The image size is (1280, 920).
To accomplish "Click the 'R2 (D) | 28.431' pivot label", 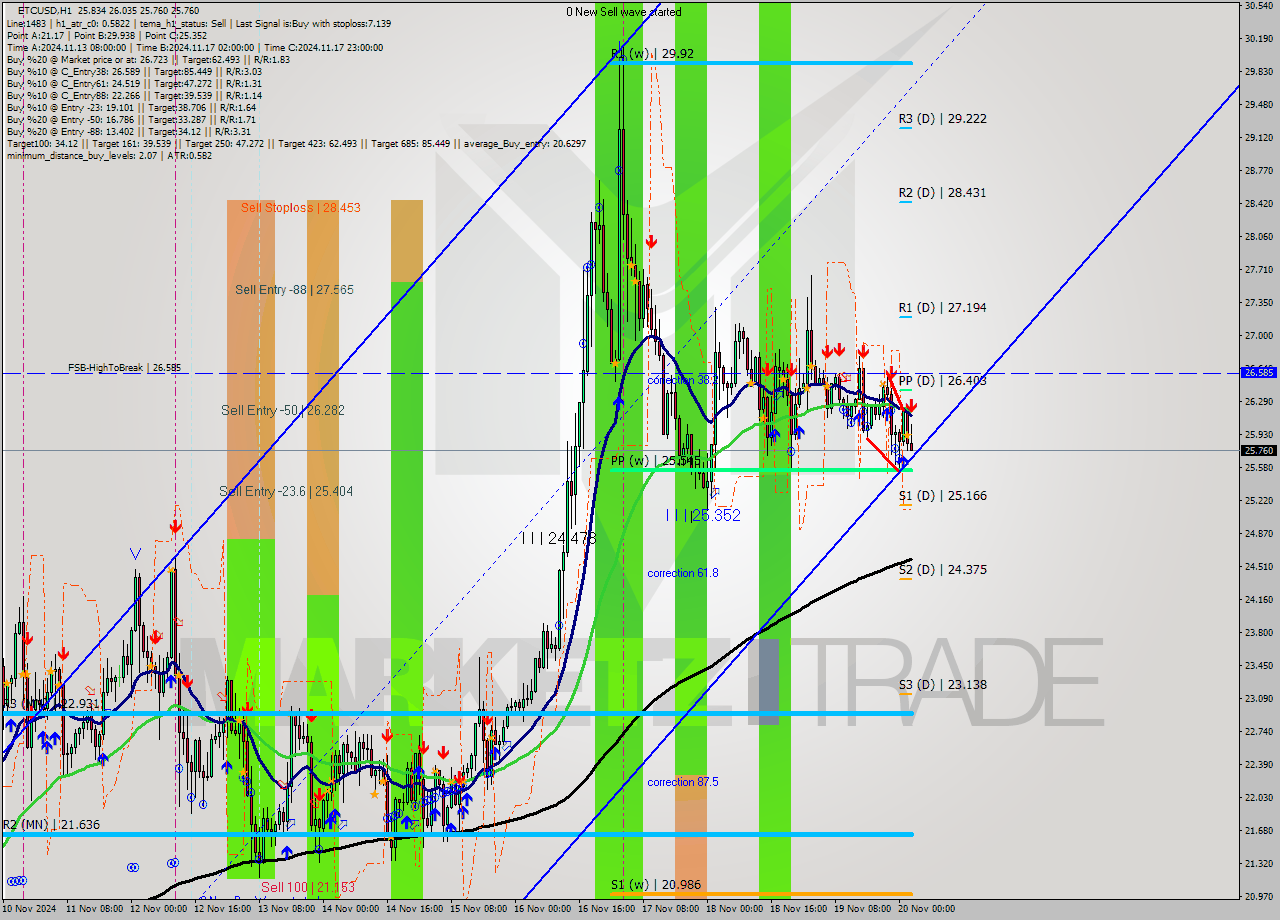I will (x=942, y=193).
